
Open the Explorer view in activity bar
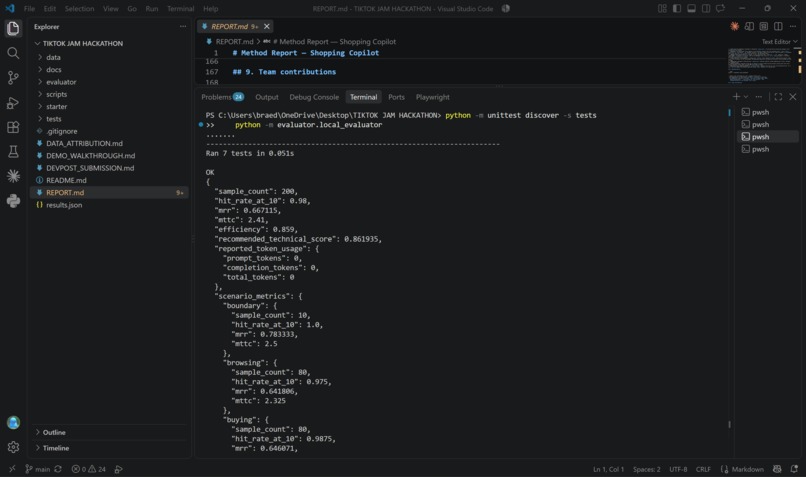click(13, 28)
